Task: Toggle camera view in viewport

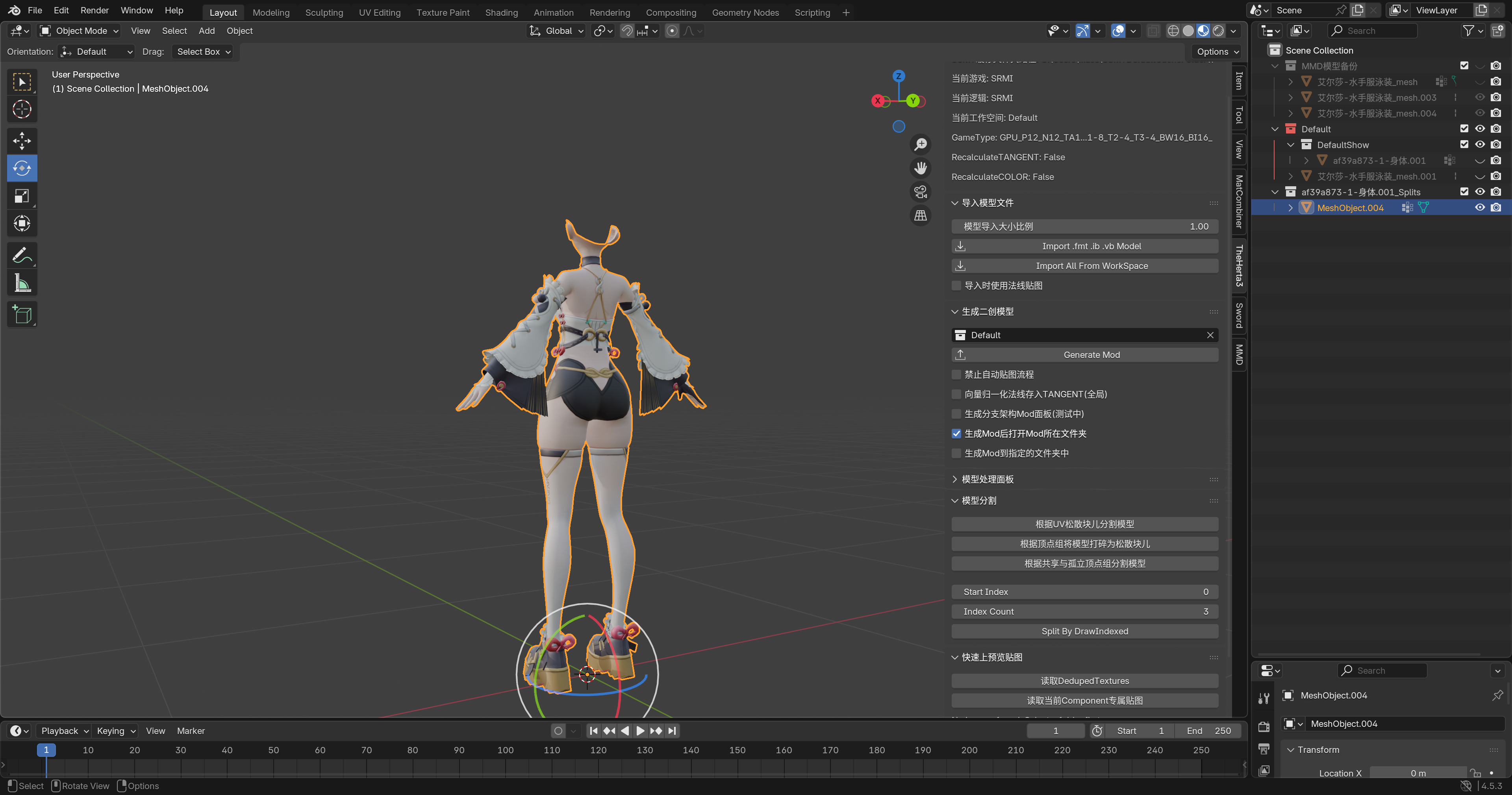Action: click(x=920, y=191)
